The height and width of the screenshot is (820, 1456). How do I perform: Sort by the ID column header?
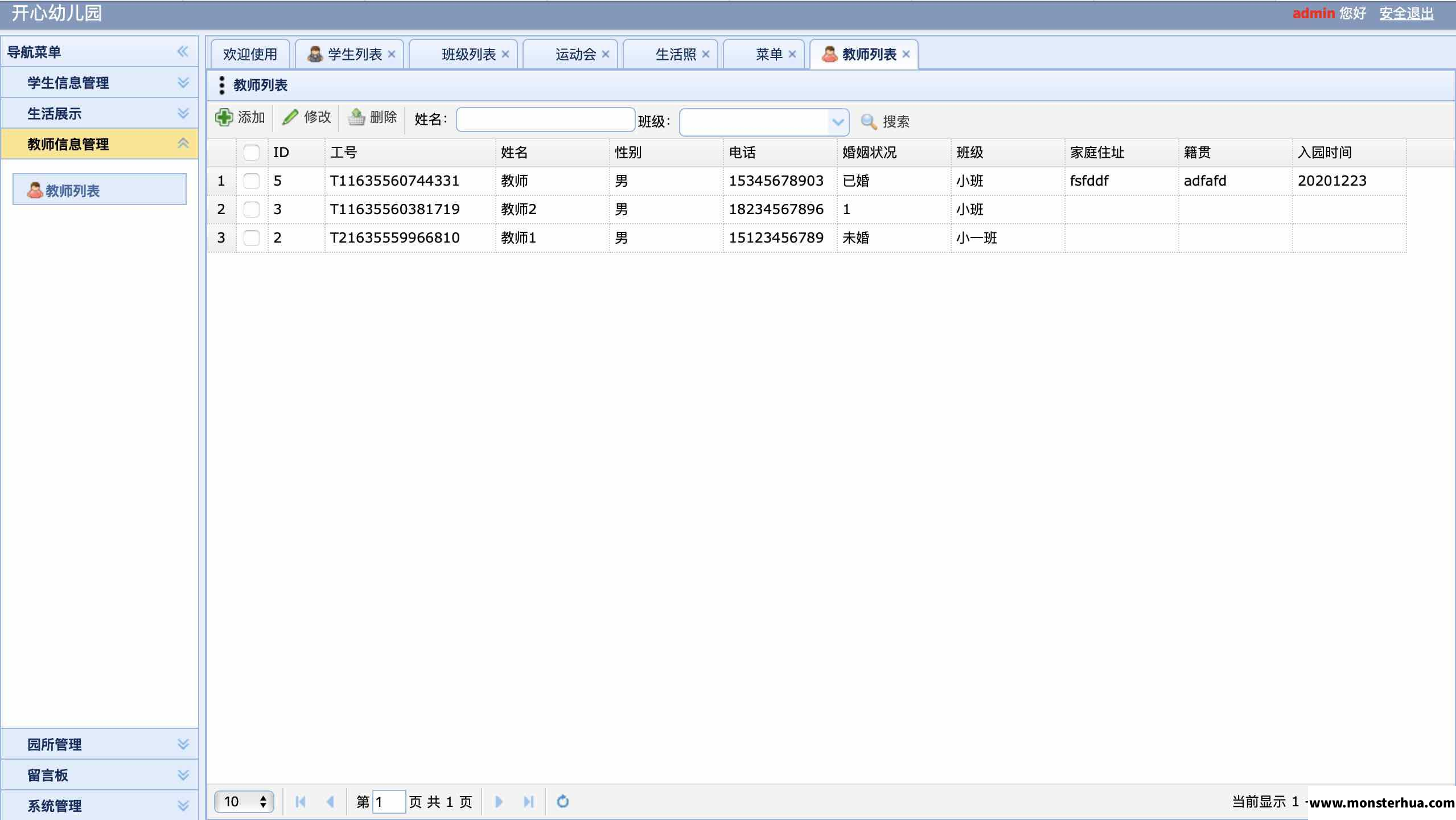296,153
